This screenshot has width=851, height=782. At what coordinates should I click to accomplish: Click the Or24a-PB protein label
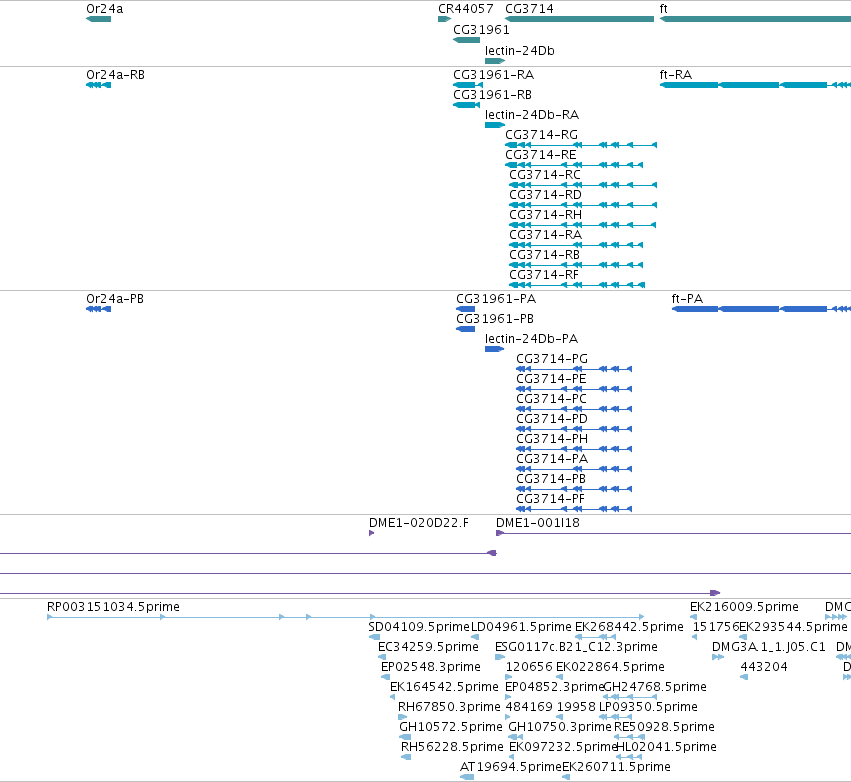coord(115,299)
